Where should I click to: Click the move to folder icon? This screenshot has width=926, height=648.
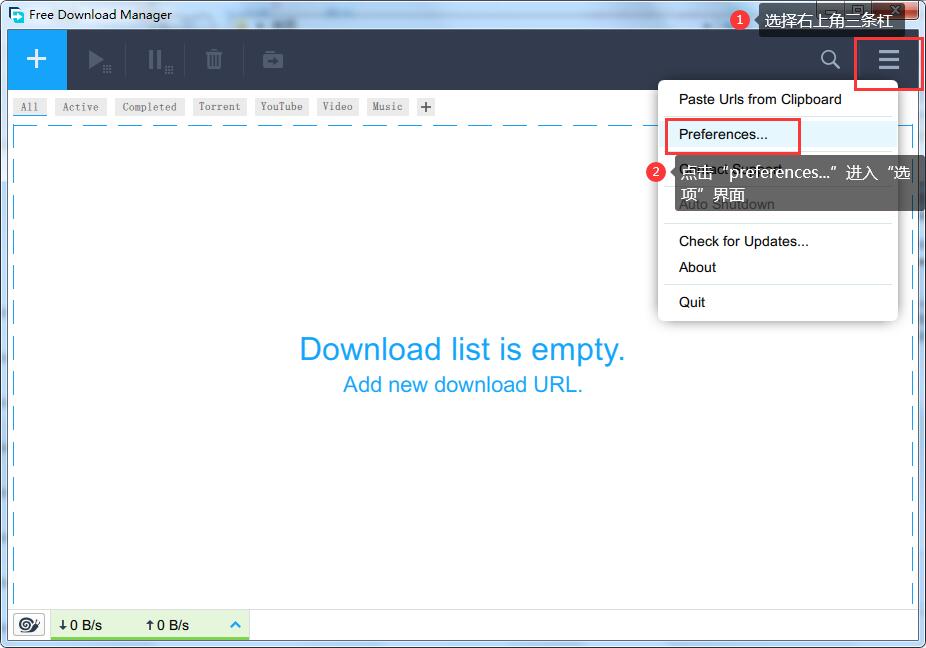272,60
